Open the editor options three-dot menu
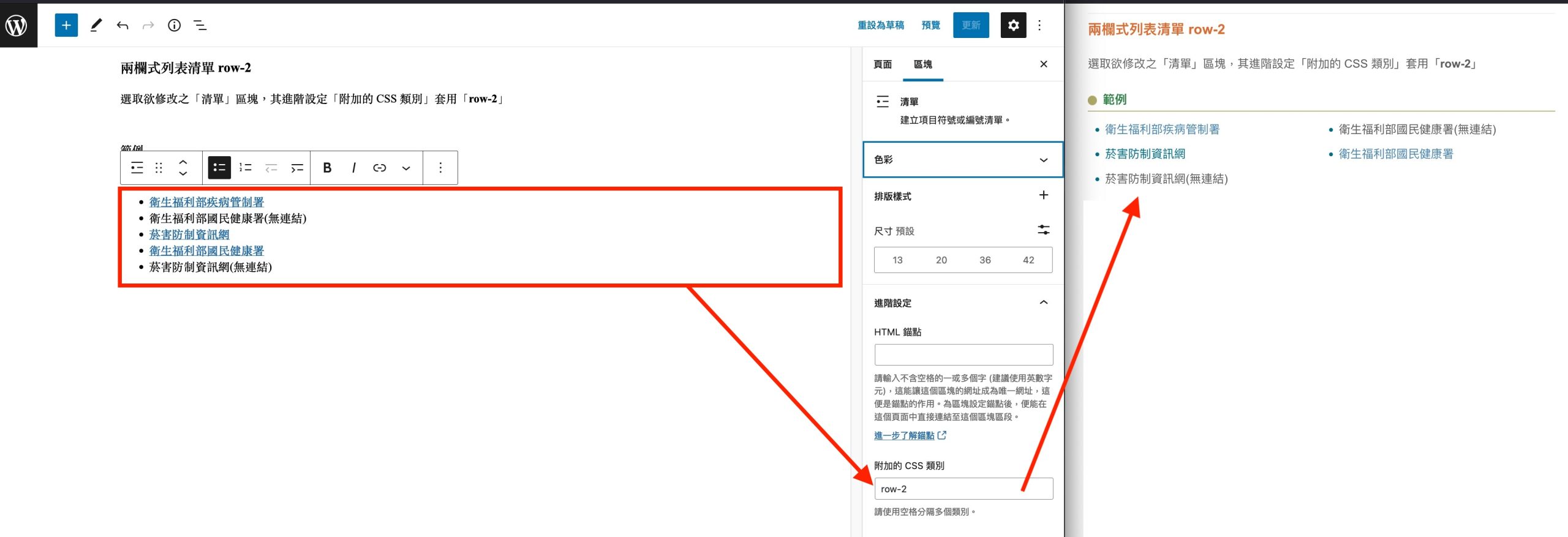This screenshot has width=1568, height=537. pos(1039,25)
